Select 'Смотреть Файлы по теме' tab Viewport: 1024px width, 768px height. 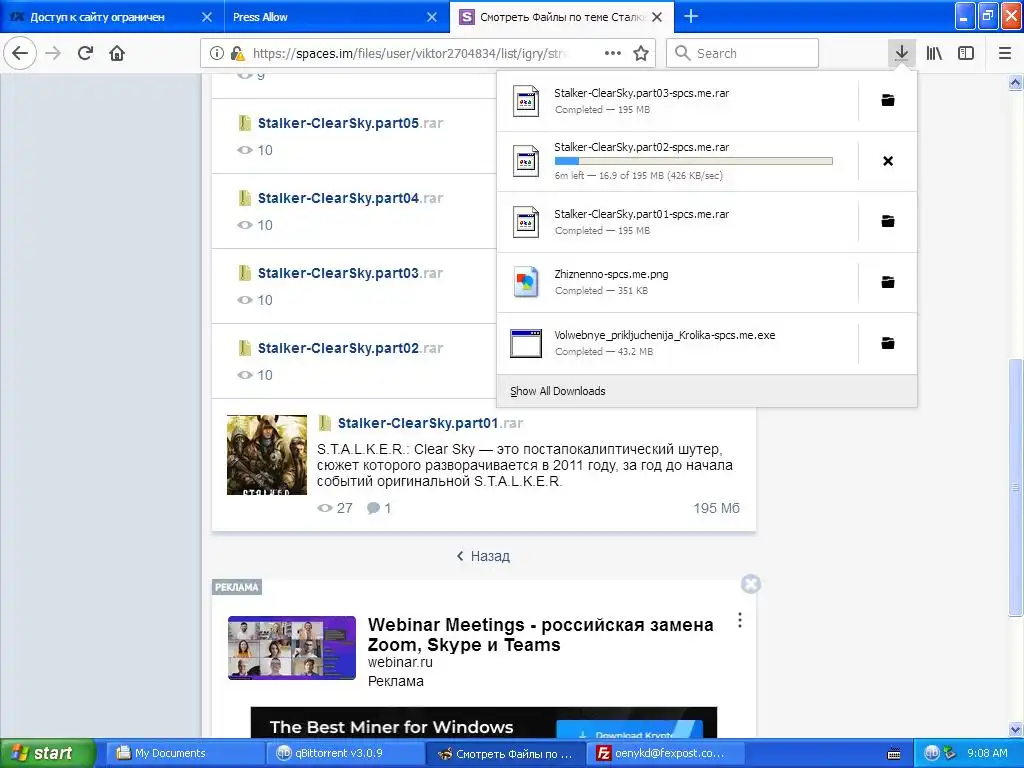click(562, 17)
